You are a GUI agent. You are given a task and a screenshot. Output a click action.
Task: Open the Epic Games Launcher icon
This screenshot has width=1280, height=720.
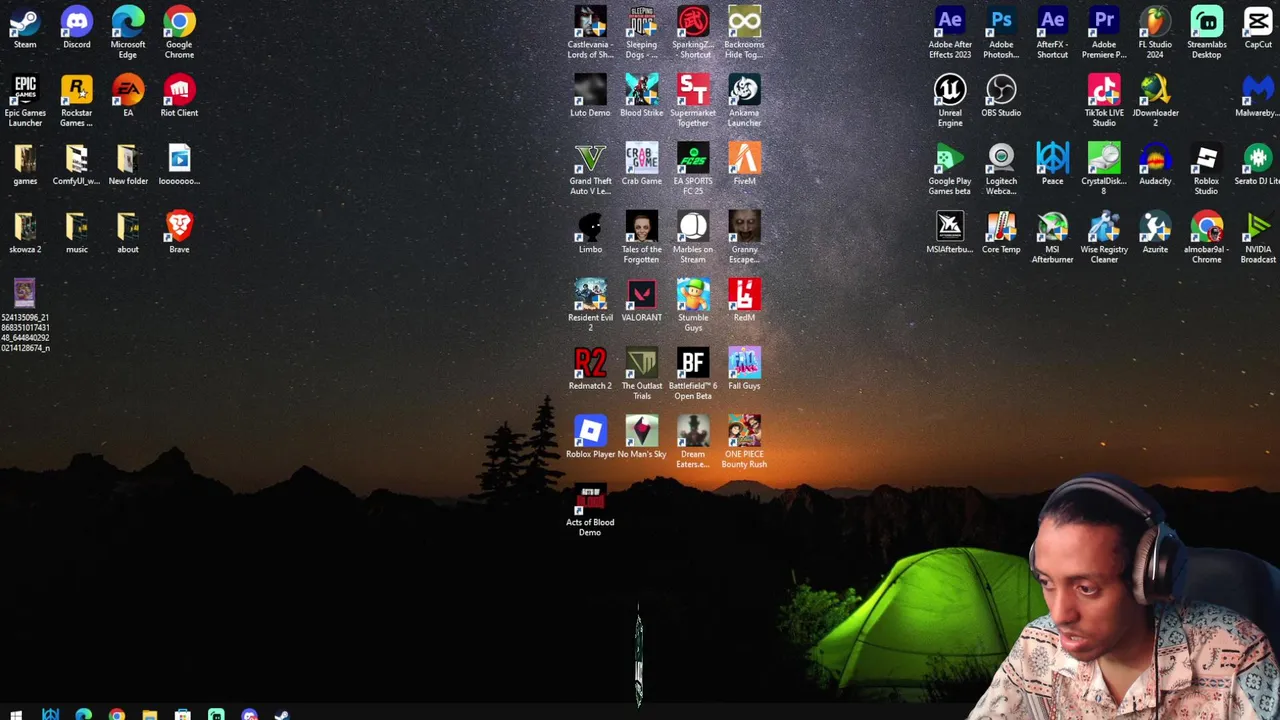(25, 90)
